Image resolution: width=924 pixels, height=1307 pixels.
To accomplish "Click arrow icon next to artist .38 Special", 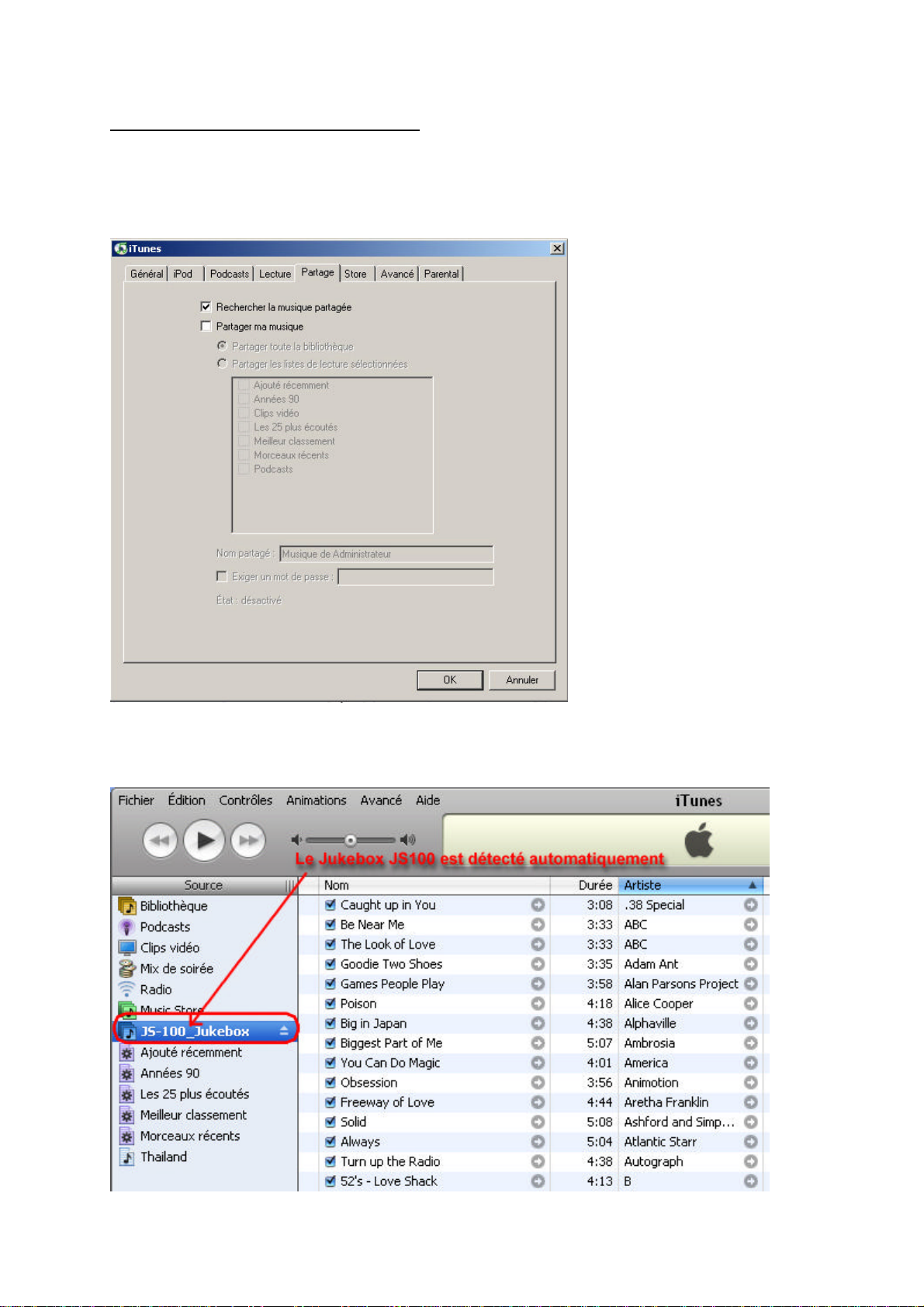I will [750, 904].
